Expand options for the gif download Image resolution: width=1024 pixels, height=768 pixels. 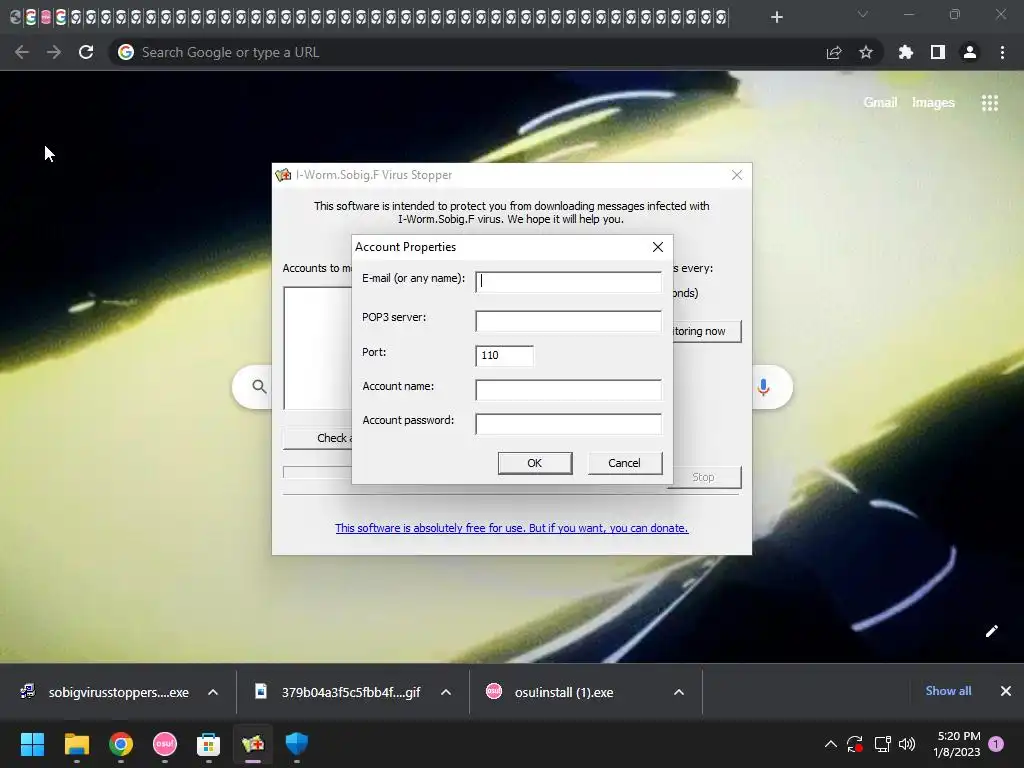[446, 692]
